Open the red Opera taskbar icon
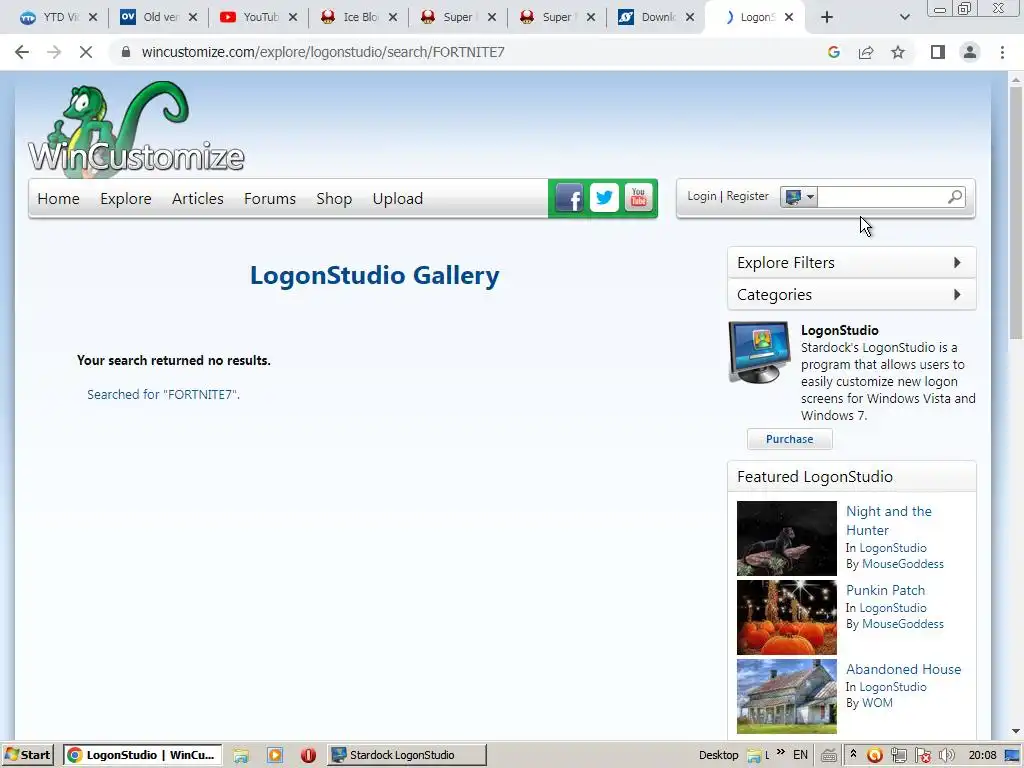Viewport: 1024px width, 768px height. tap(308, 756)
